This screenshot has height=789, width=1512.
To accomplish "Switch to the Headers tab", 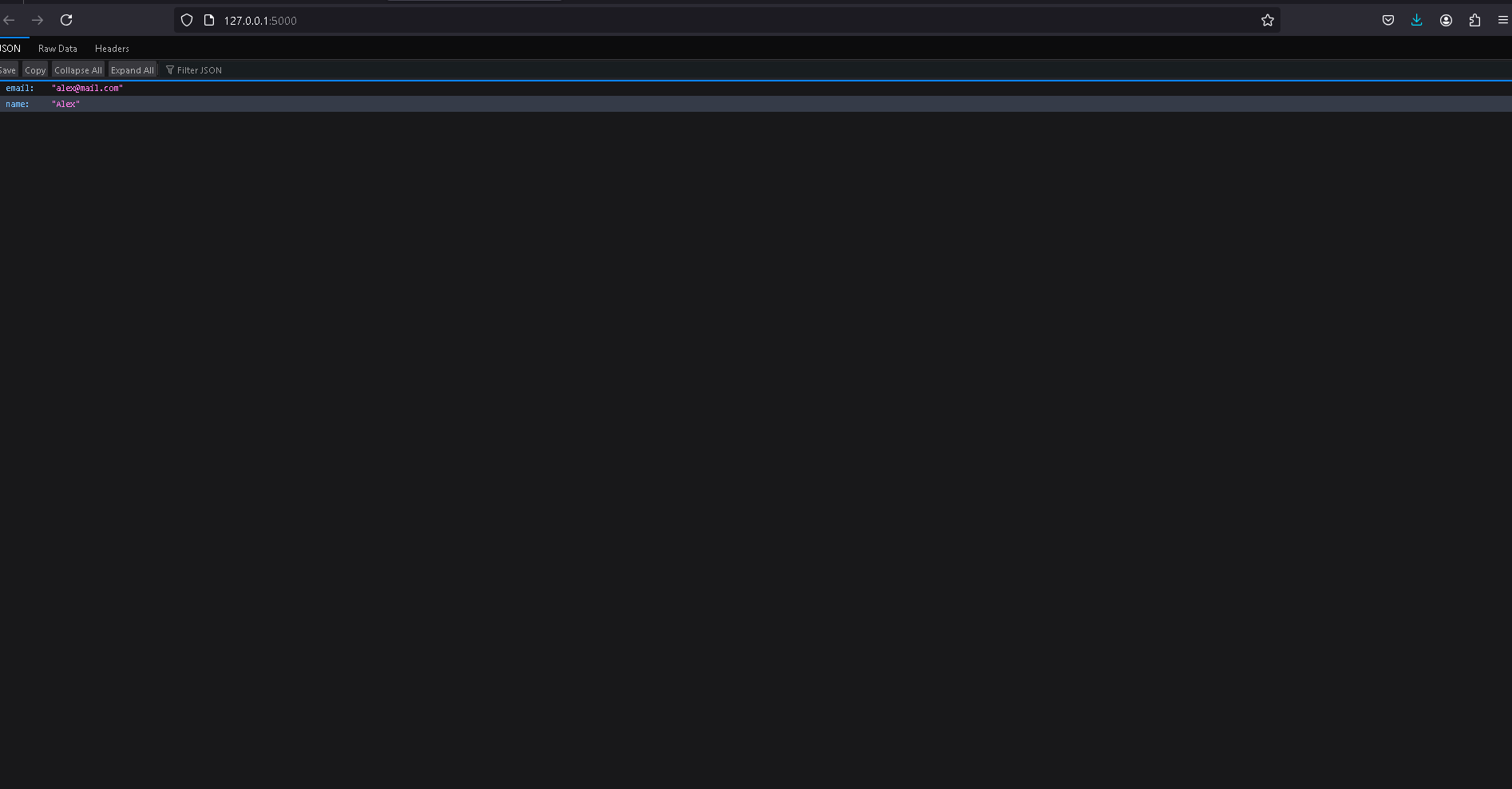I will pyautogui.click(x=112, y=49).
